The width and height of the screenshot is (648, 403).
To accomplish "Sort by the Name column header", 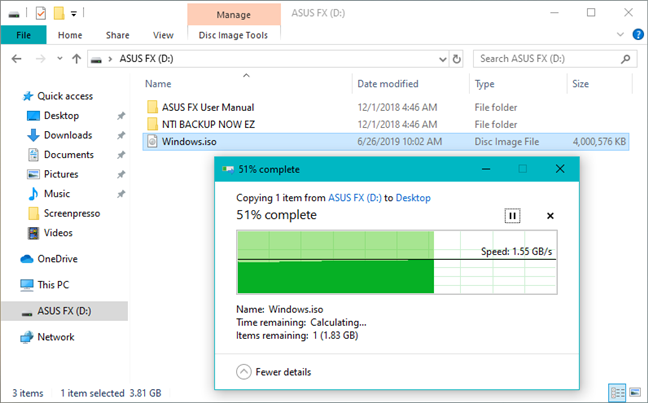I will tap(158, 84).
